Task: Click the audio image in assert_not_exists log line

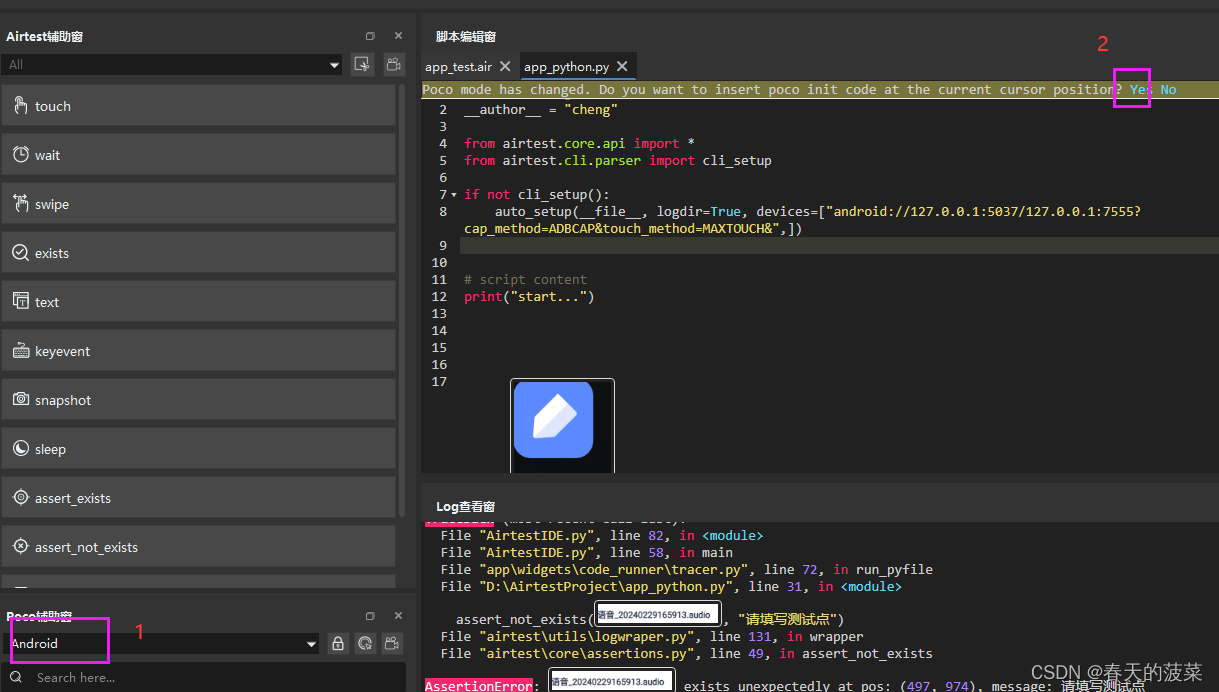Action: [657, 614]
